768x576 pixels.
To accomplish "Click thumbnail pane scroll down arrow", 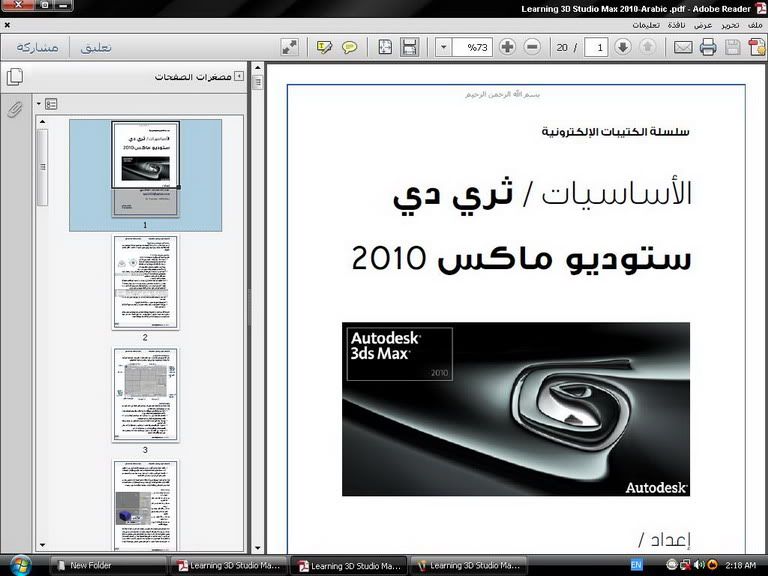I will [43, 545].
